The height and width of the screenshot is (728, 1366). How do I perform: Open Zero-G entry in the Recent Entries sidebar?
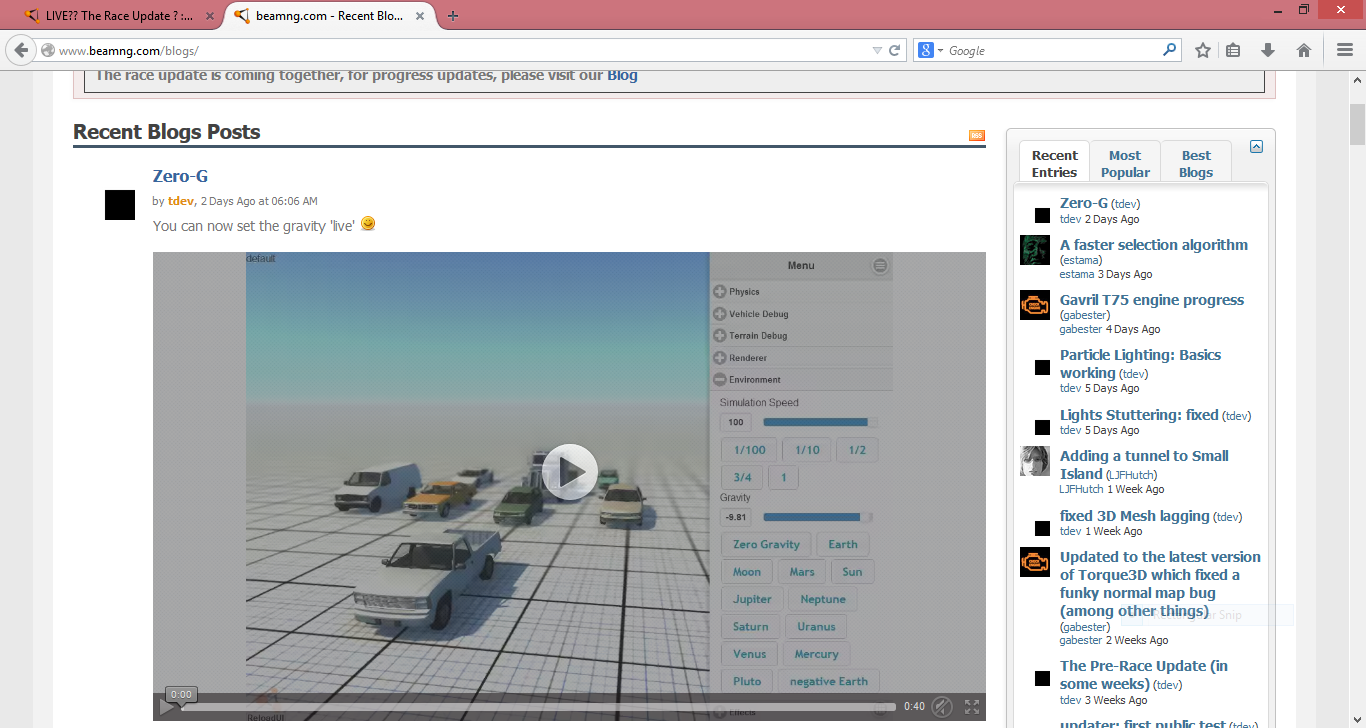[x=1084, y=203]
